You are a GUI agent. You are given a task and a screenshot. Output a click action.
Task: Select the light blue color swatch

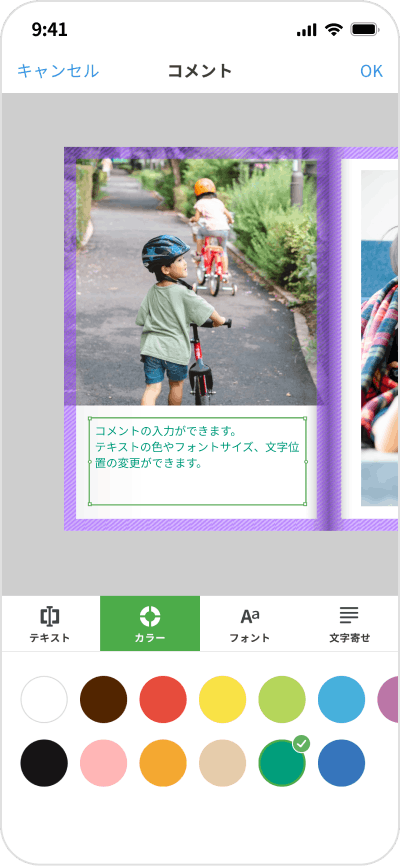pyautogui.click(x=341, y=699)
